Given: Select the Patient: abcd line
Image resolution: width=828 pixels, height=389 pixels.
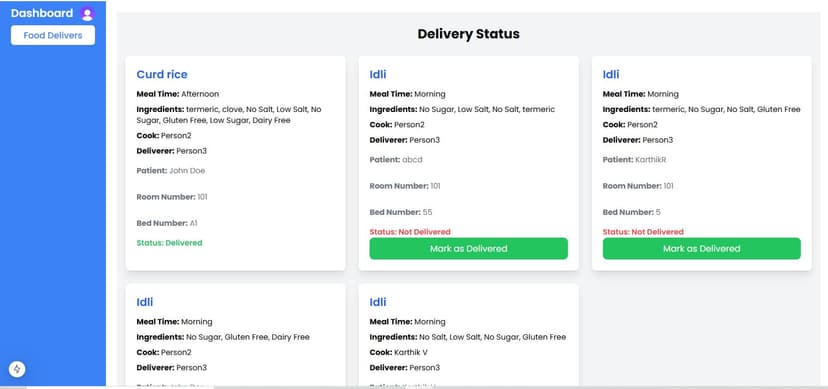Looking at the screenshot, I should (x=396, y=159).
